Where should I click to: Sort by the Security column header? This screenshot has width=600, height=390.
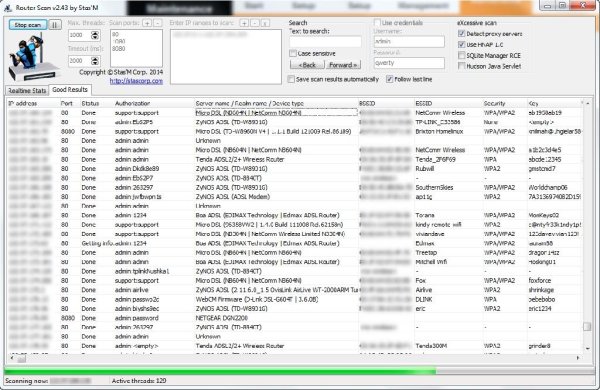pyautogui.click(x=504, y=103)
